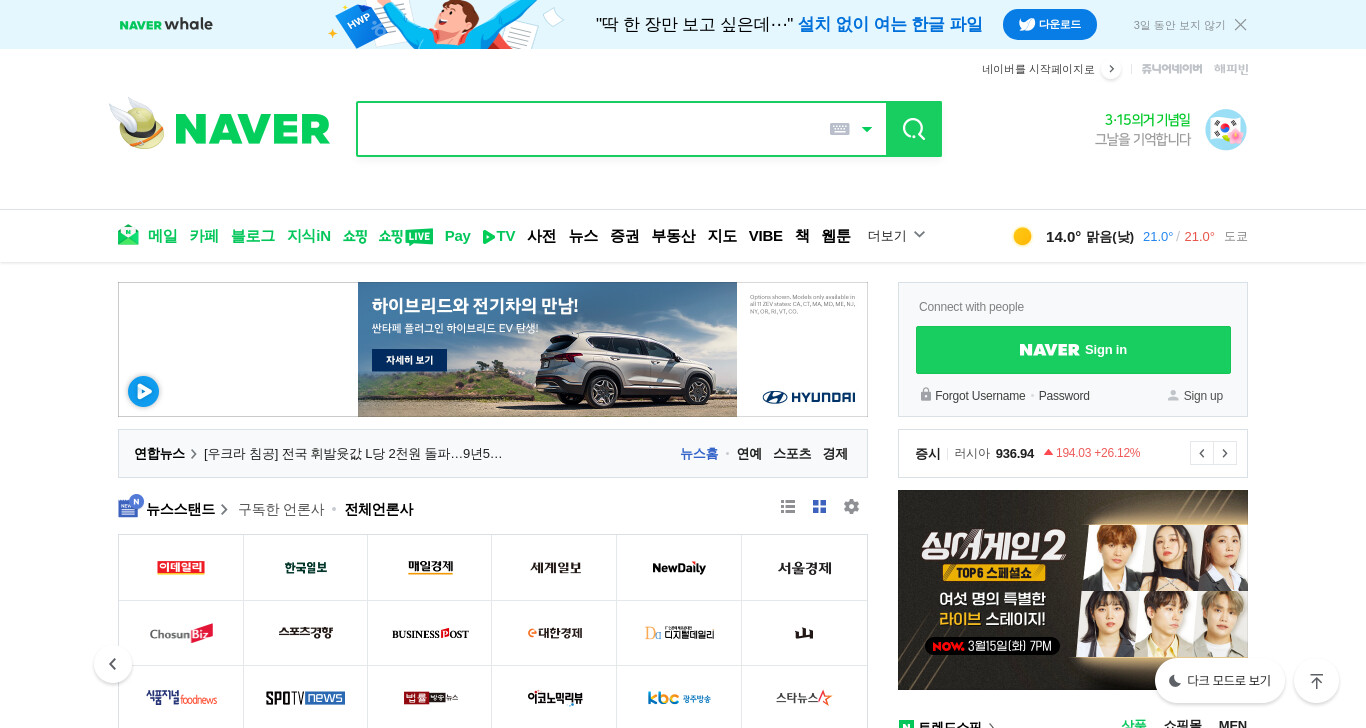Open the SPOTV news press logo
Image resolution: width=1366 pixels, height=728 pixels.
click(306, 698)
